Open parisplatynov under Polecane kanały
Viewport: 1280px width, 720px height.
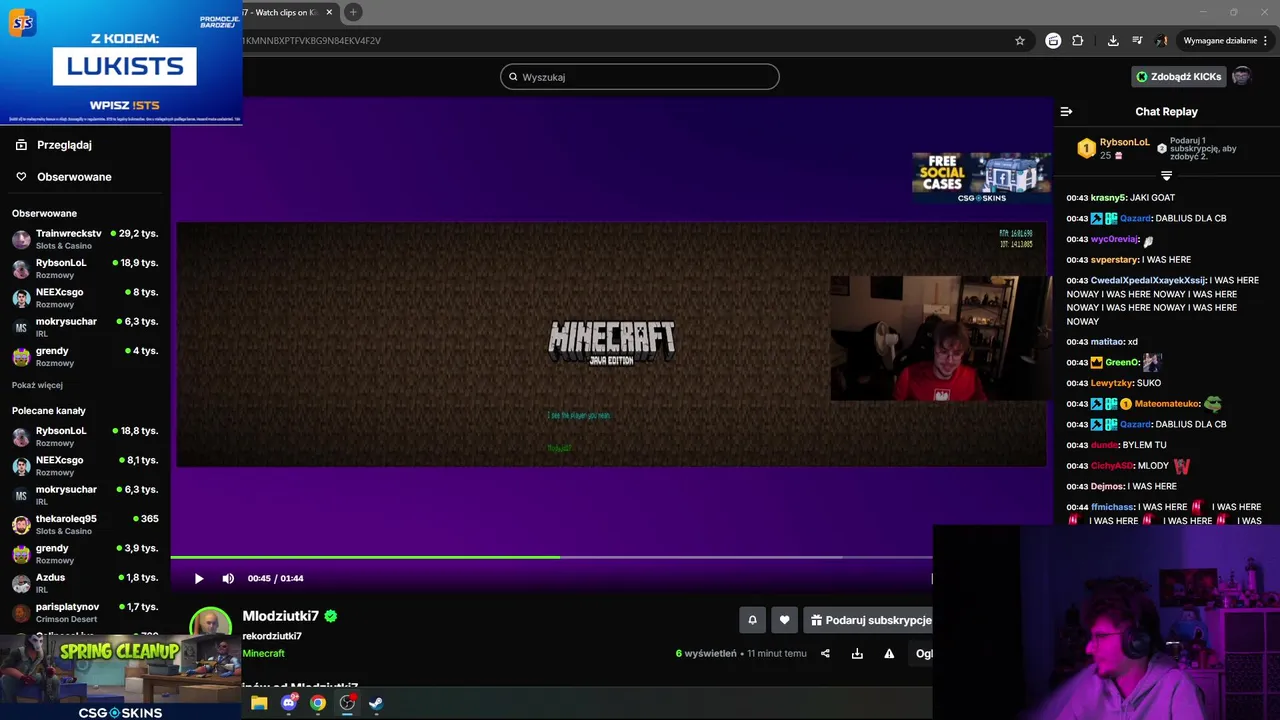coord(85,612)
